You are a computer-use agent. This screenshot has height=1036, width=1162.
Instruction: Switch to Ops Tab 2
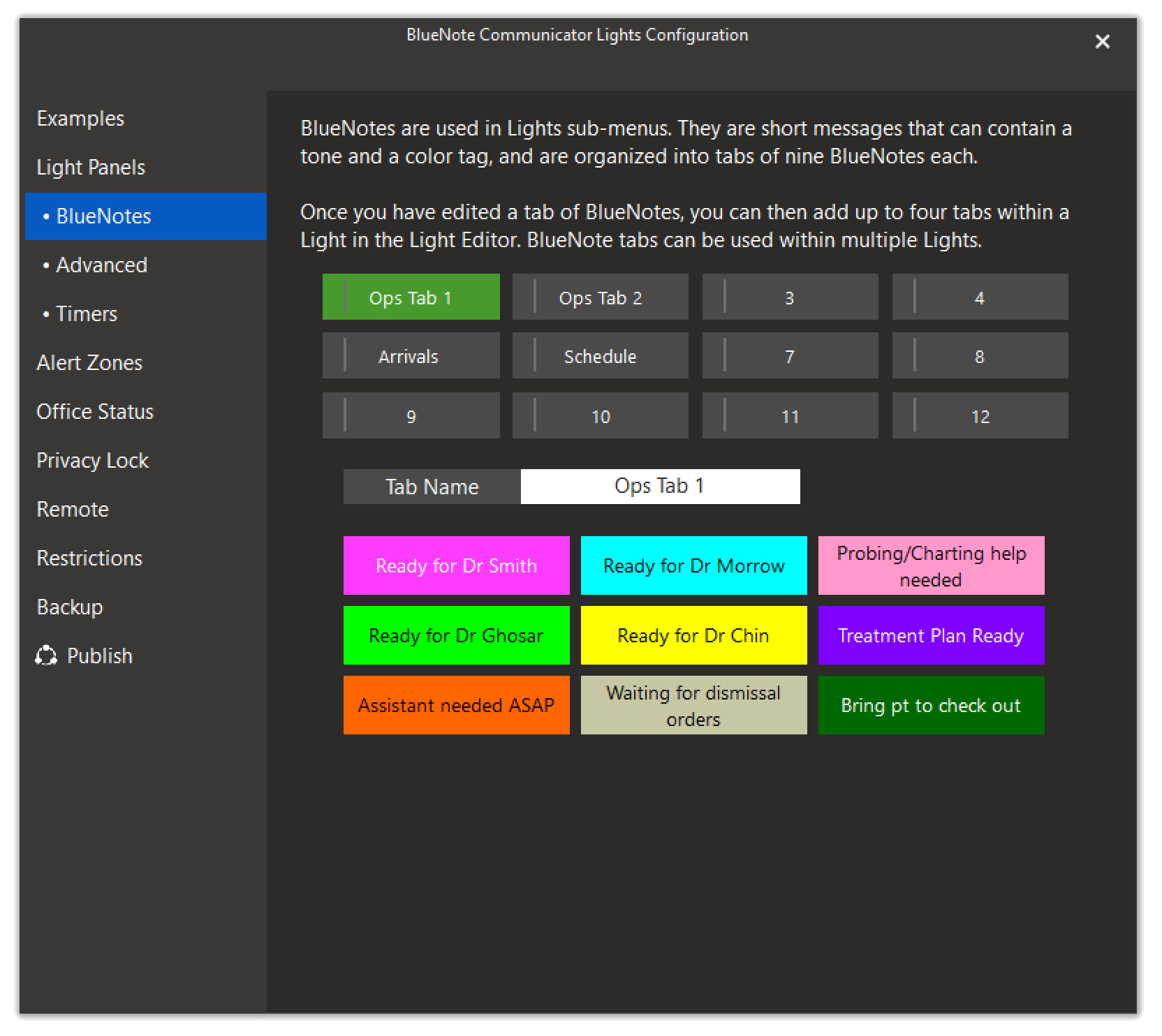[x=601, y=297]
